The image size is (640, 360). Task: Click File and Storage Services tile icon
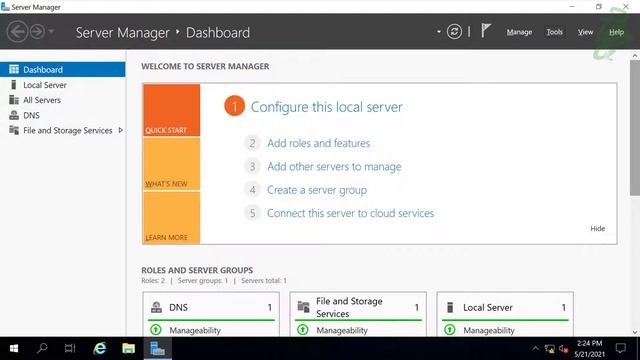click(303, 307)
